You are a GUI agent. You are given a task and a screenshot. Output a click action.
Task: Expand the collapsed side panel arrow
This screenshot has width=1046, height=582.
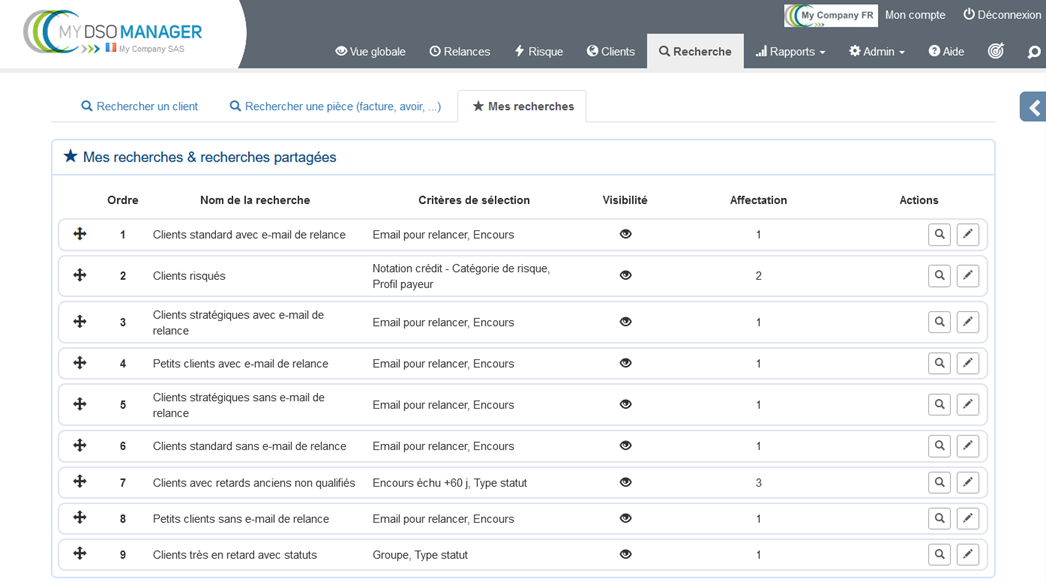[x=1034, y=107]
